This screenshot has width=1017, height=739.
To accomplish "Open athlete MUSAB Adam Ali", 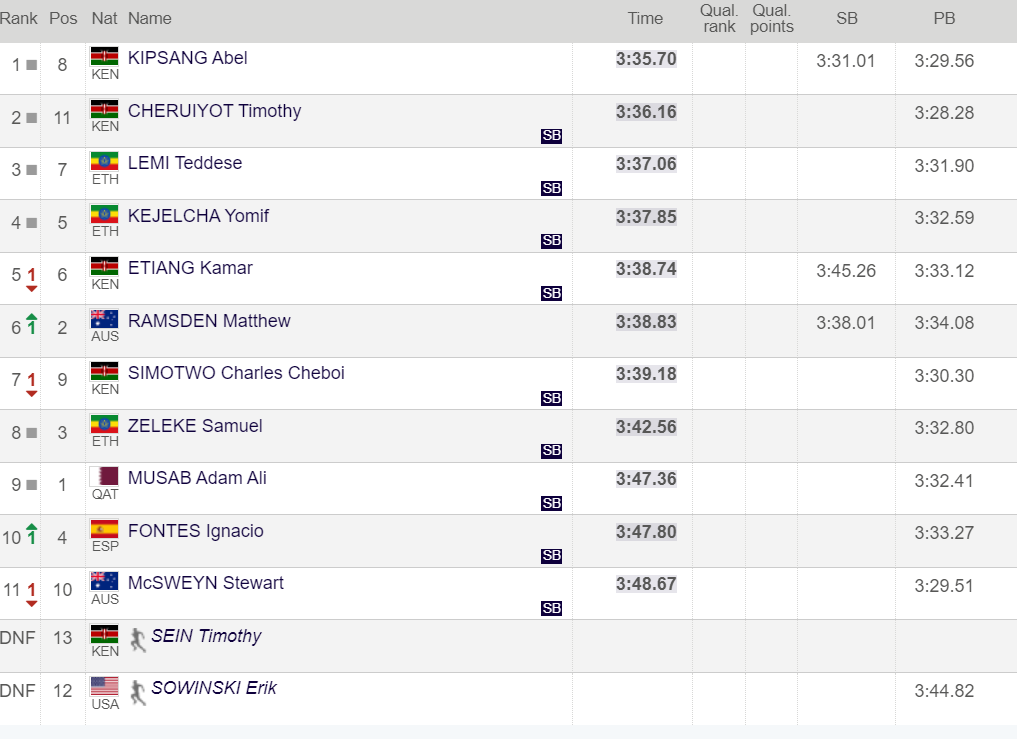I will click(197, 478).
